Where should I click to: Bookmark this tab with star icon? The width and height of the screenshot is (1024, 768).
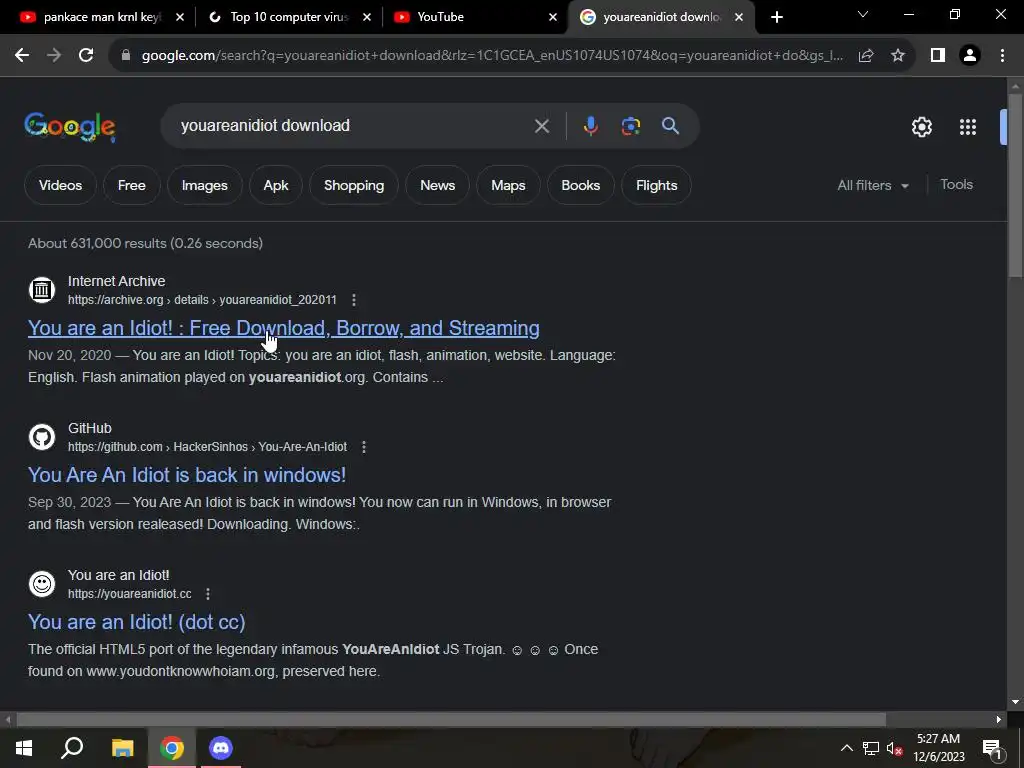point(898,56)
